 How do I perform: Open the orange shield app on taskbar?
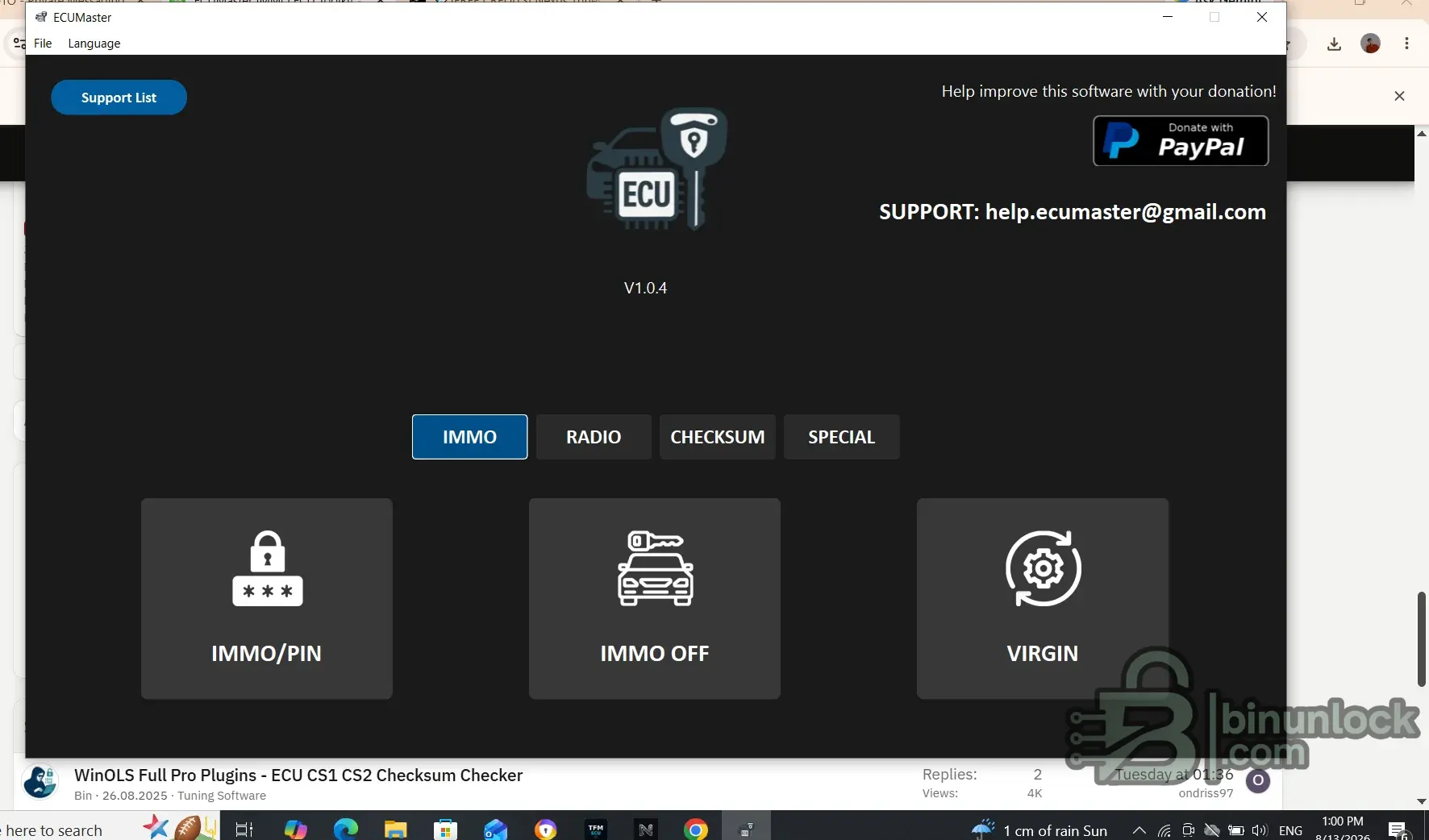pyautogui.click(x=546, y=829)
